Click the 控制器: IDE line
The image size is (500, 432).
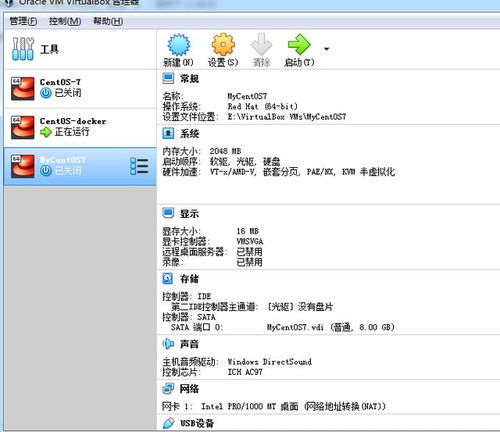187,296
